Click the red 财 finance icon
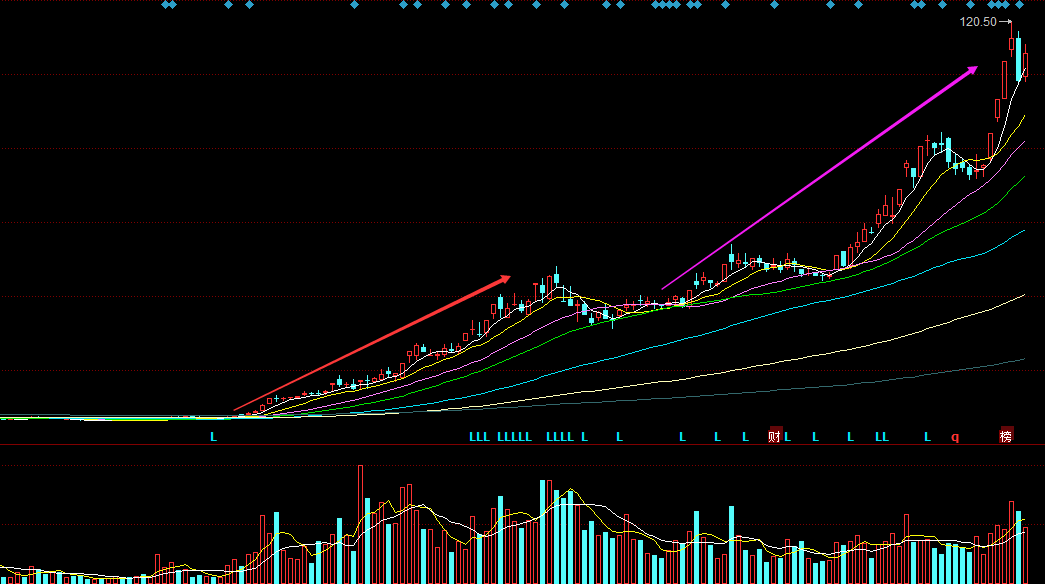 tap(774, 436)
